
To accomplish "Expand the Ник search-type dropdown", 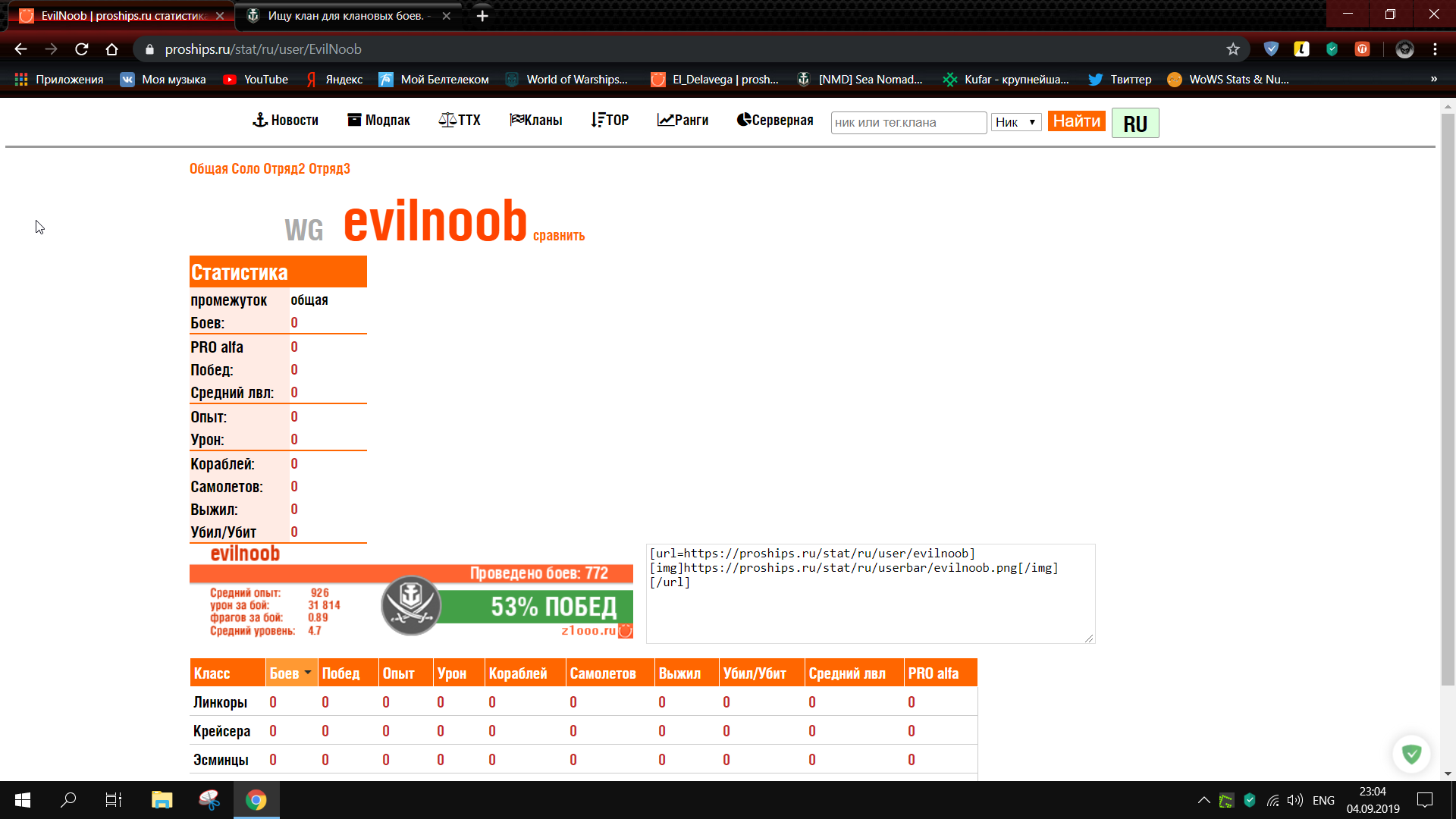I will coord(1016,122).
